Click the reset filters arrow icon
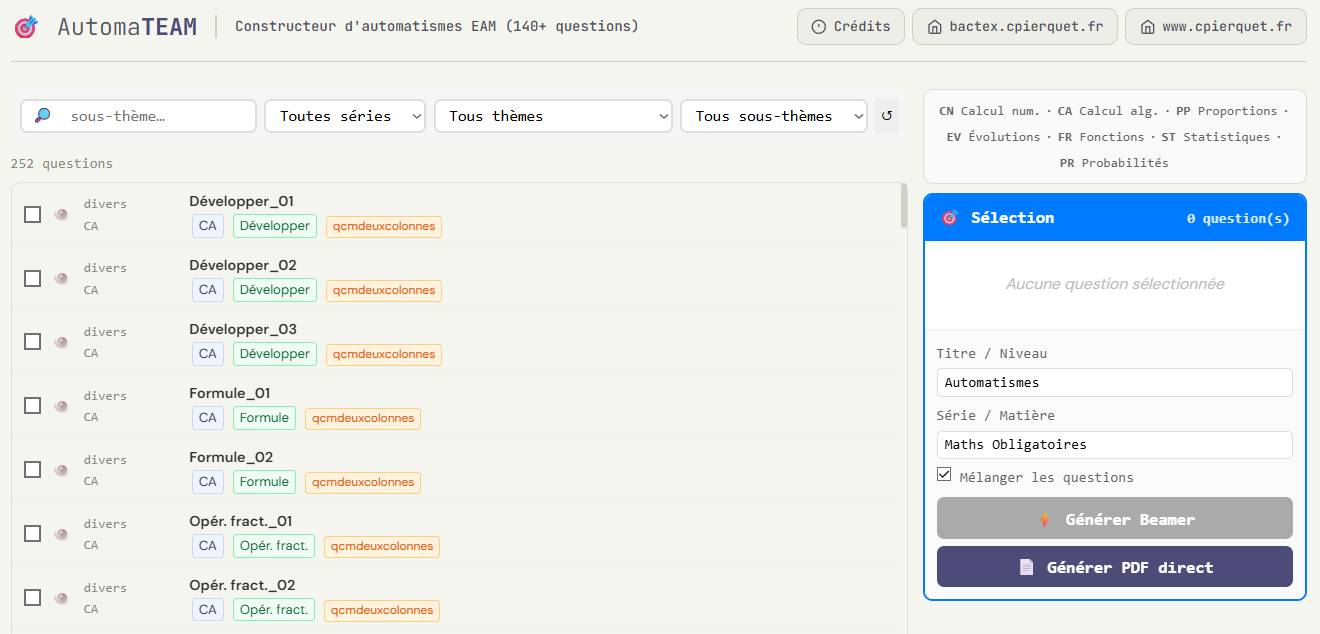This screenshot has height=634, width=1320. [886, 116]
